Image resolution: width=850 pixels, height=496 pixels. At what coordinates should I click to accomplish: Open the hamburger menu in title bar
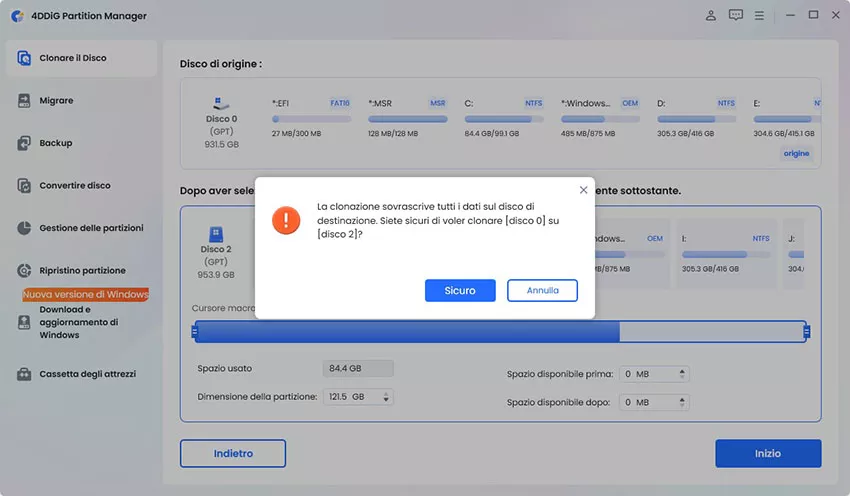click(759, 16)
